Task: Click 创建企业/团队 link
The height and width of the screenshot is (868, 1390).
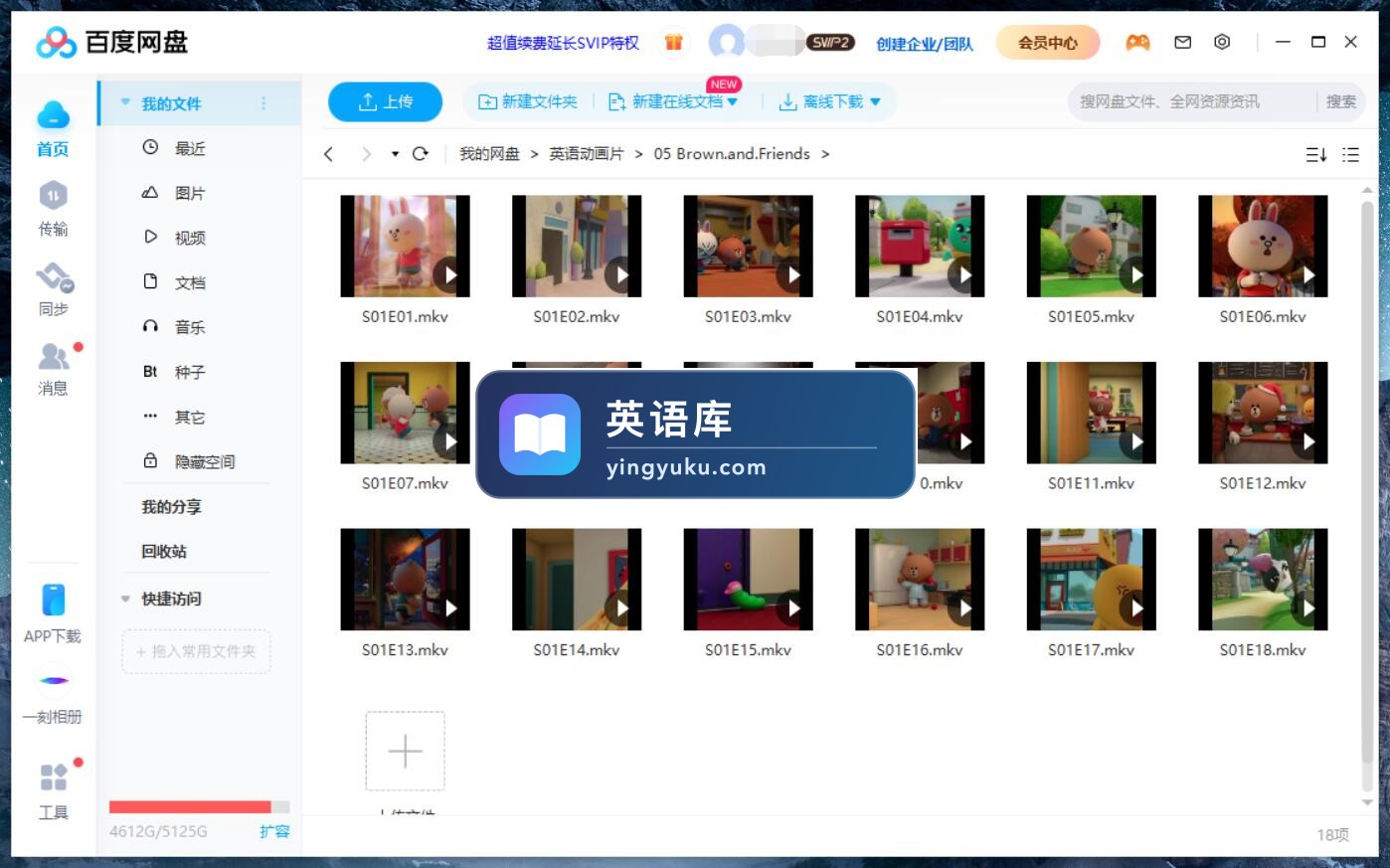Action: 925,43
